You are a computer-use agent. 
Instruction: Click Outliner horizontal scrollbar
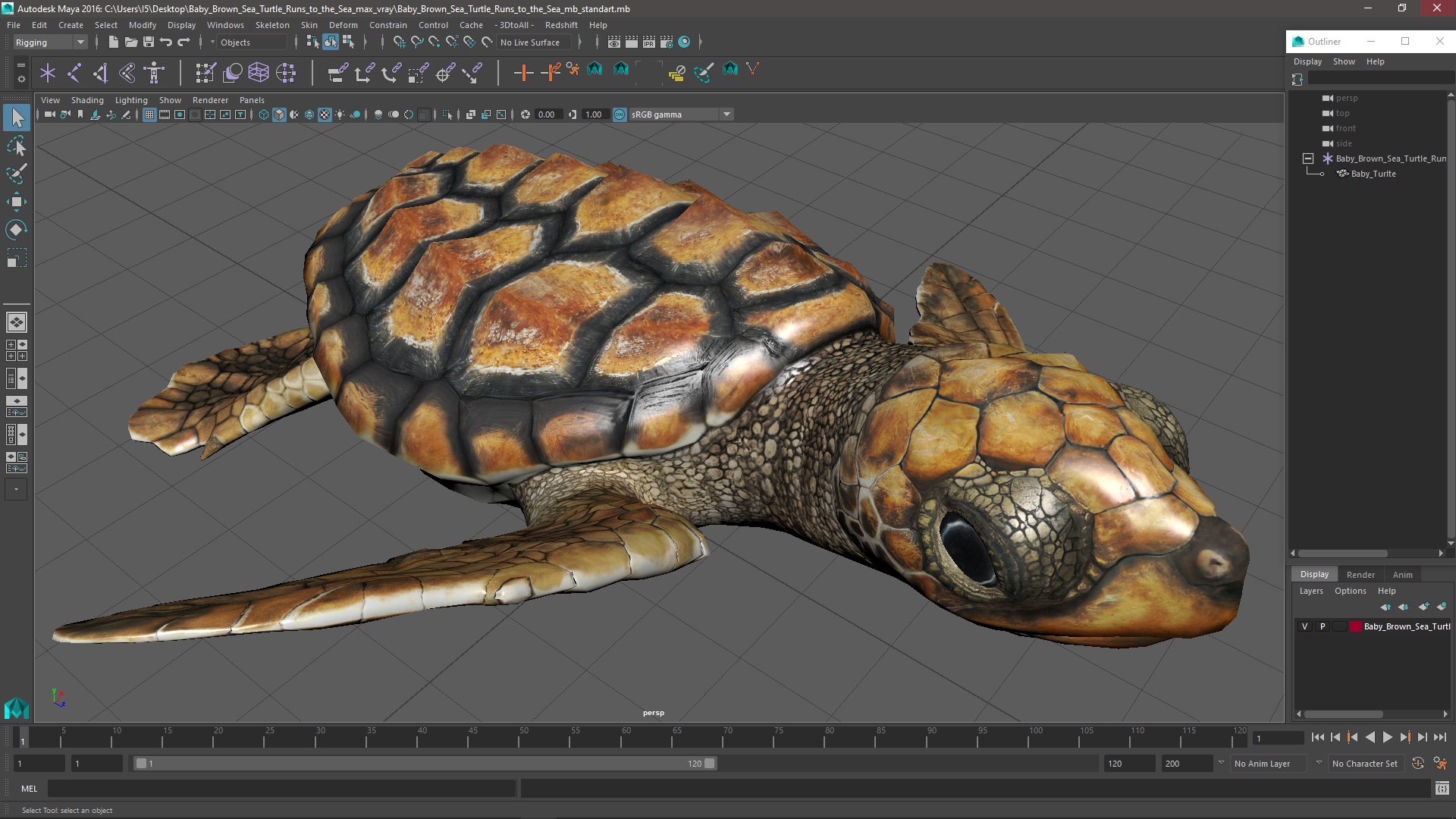point(1342,553)
